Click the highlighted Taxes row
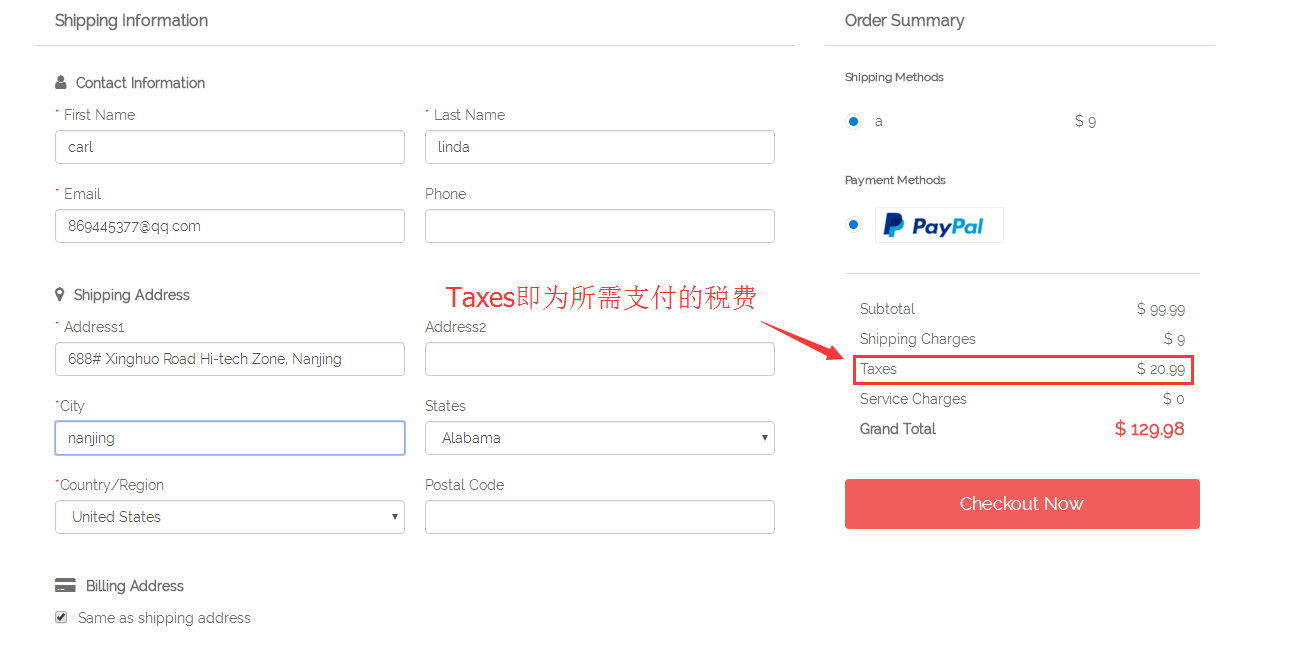1304x654 pixels. point(1023,369)
